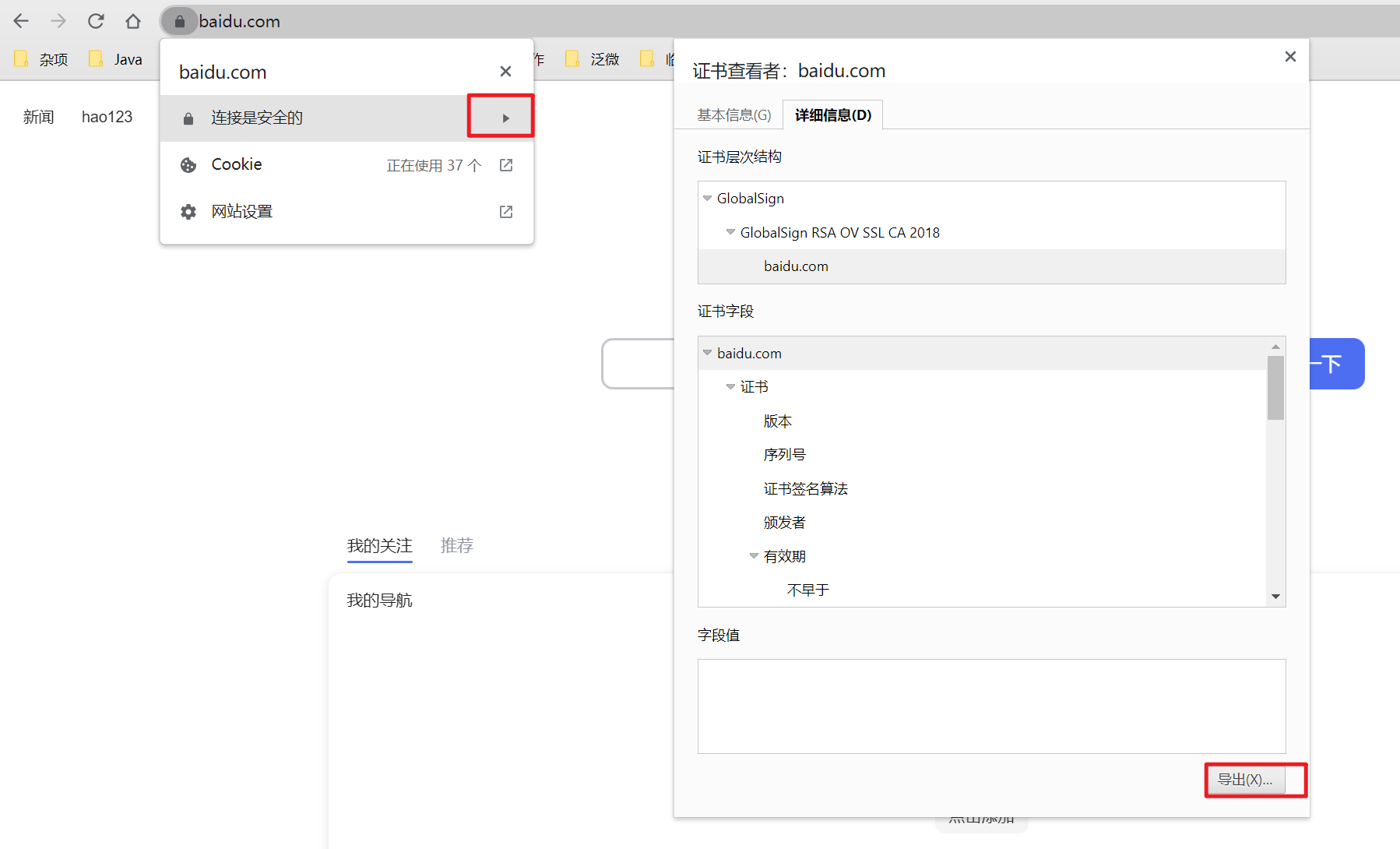Open the 杂项 bookmark folder
This screenshot has height=849, width=1400.
[42, 59]
